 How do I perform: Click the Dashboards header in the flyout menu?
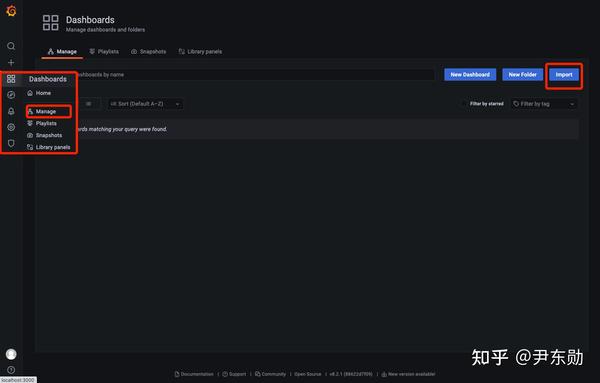tap(48, 79)
